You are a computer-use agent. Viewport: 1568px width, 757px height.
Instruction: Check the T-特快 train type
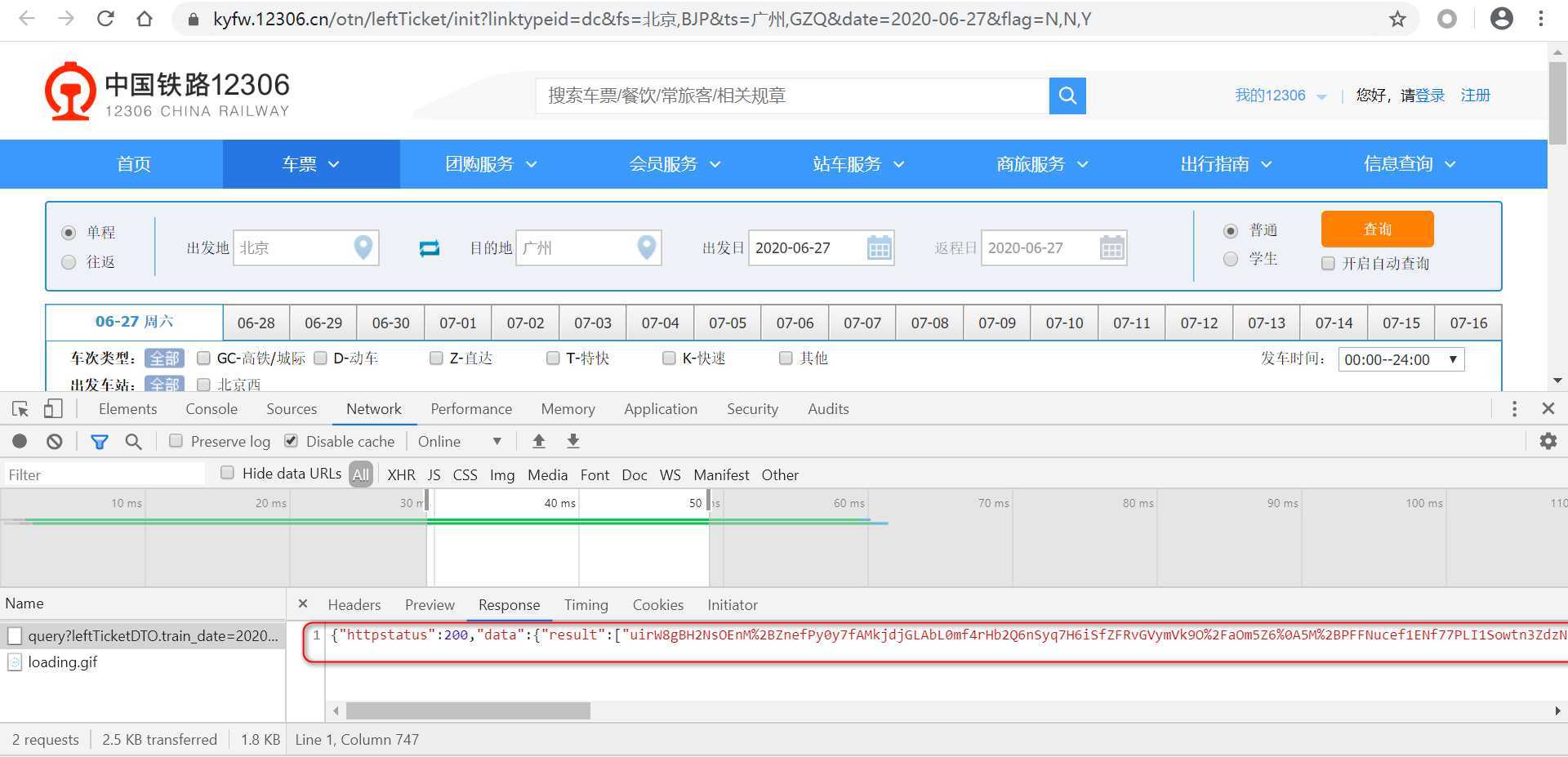click(553, 358)
